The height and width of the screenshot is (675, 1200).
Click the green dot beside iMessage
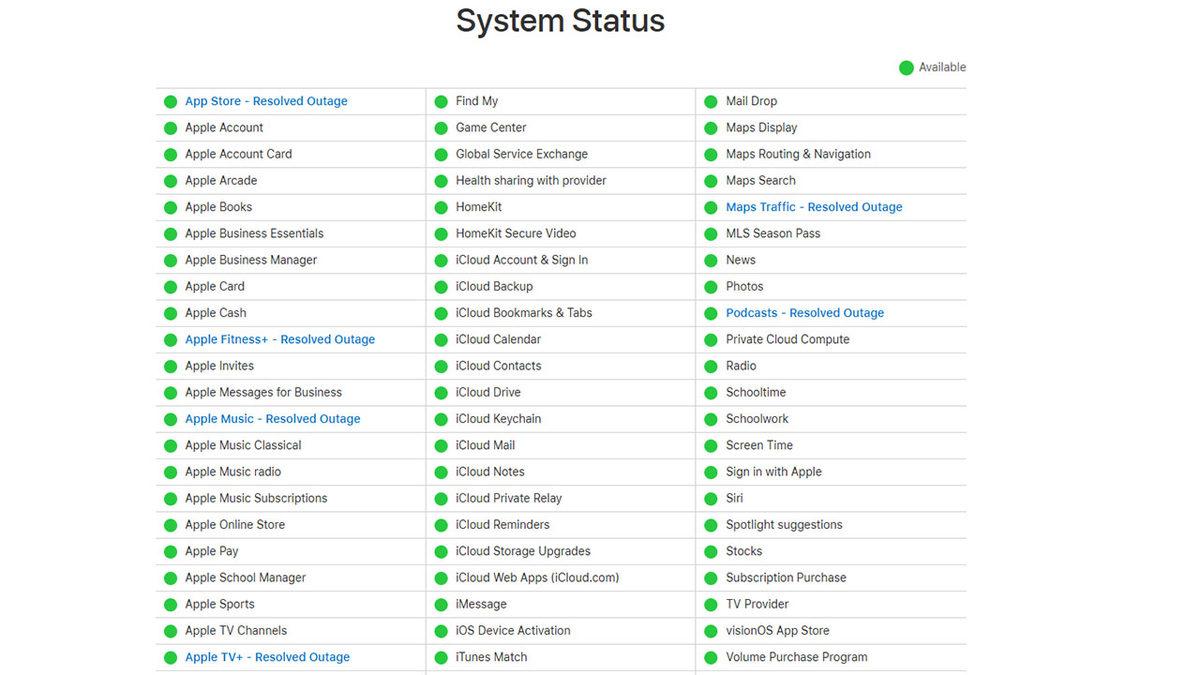439,604
